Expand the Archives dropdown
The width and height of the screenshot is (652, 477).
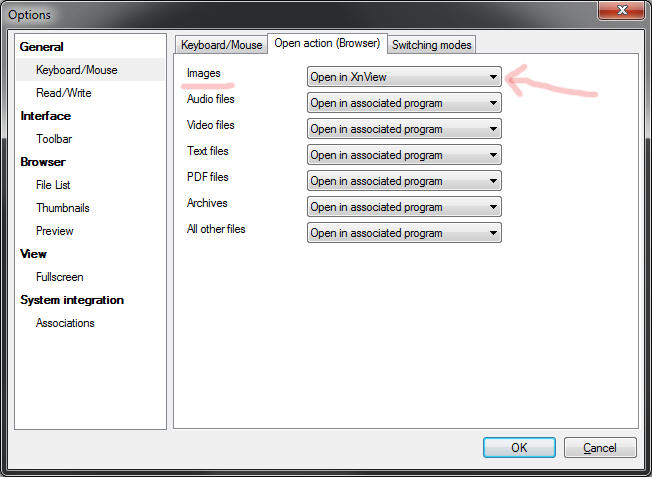(x=403, y=207)
